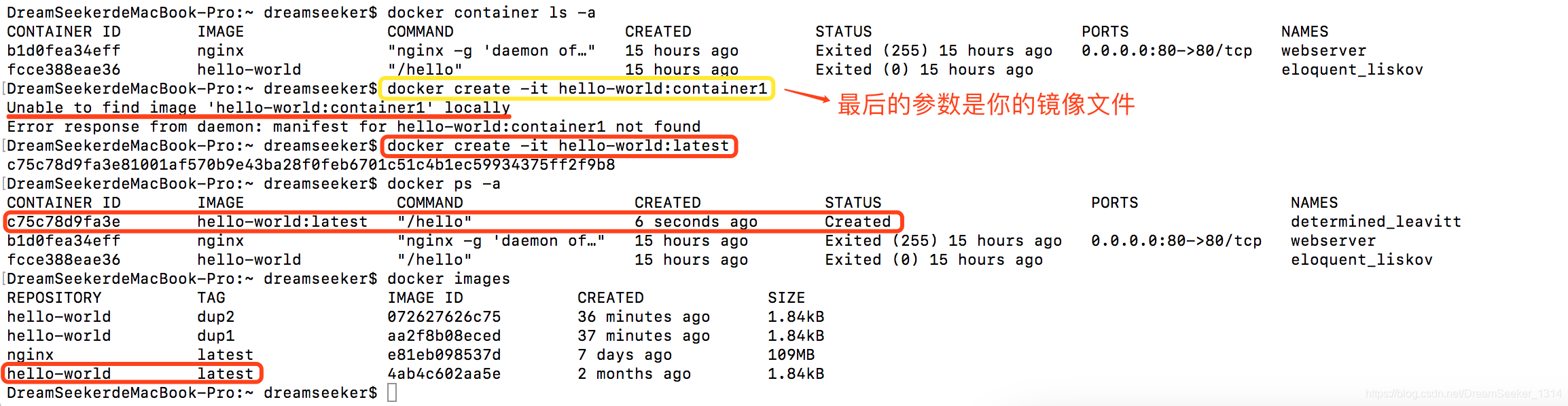Click image ID e81eb098537d
Image resolution: width=1568 pixels, height=406 pixels.
pos(444,355)
